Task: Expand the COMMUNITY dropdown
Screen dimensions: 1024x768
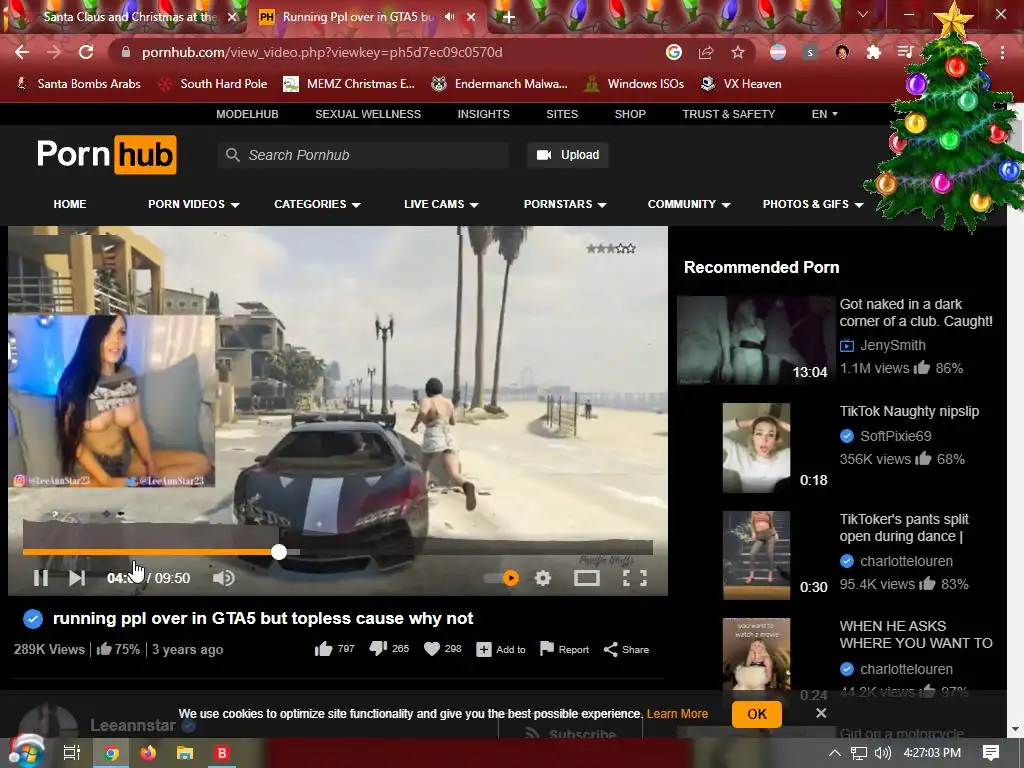Action: 689,204
